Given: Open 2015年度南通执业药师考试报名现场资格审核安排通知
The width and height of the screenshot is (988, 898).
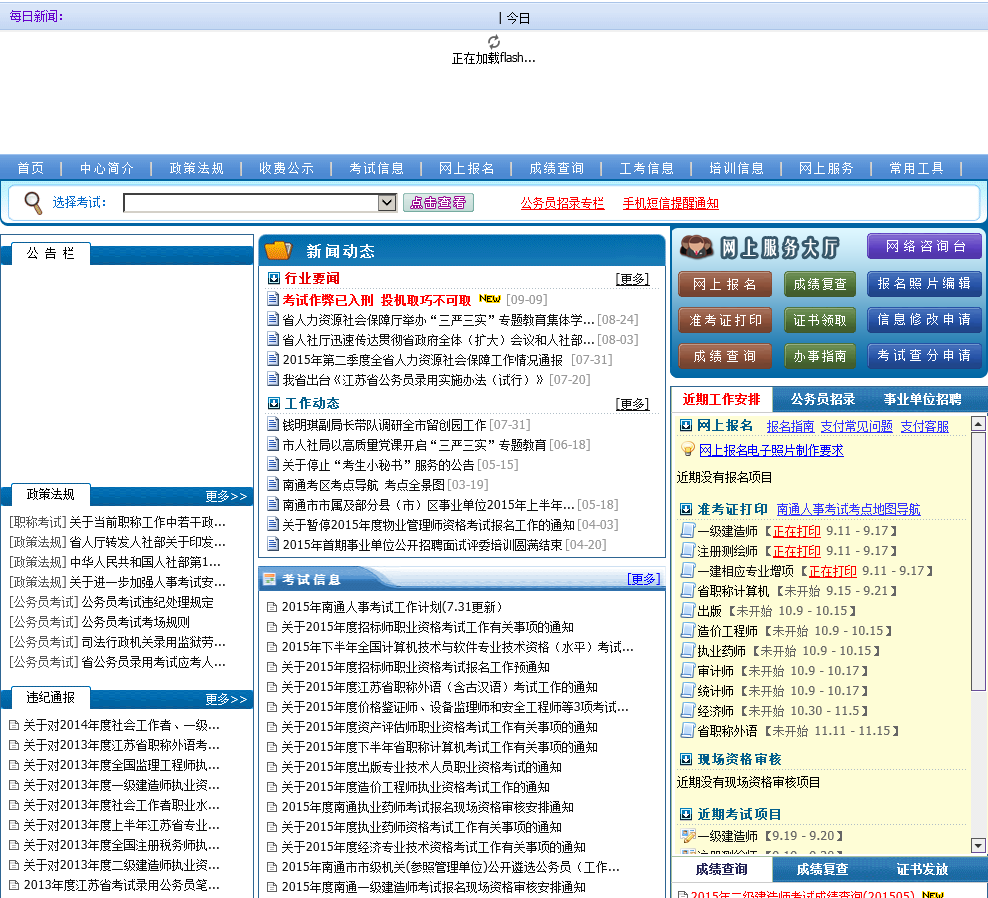Looking at the screenshot, I should [x=427, y=807].
